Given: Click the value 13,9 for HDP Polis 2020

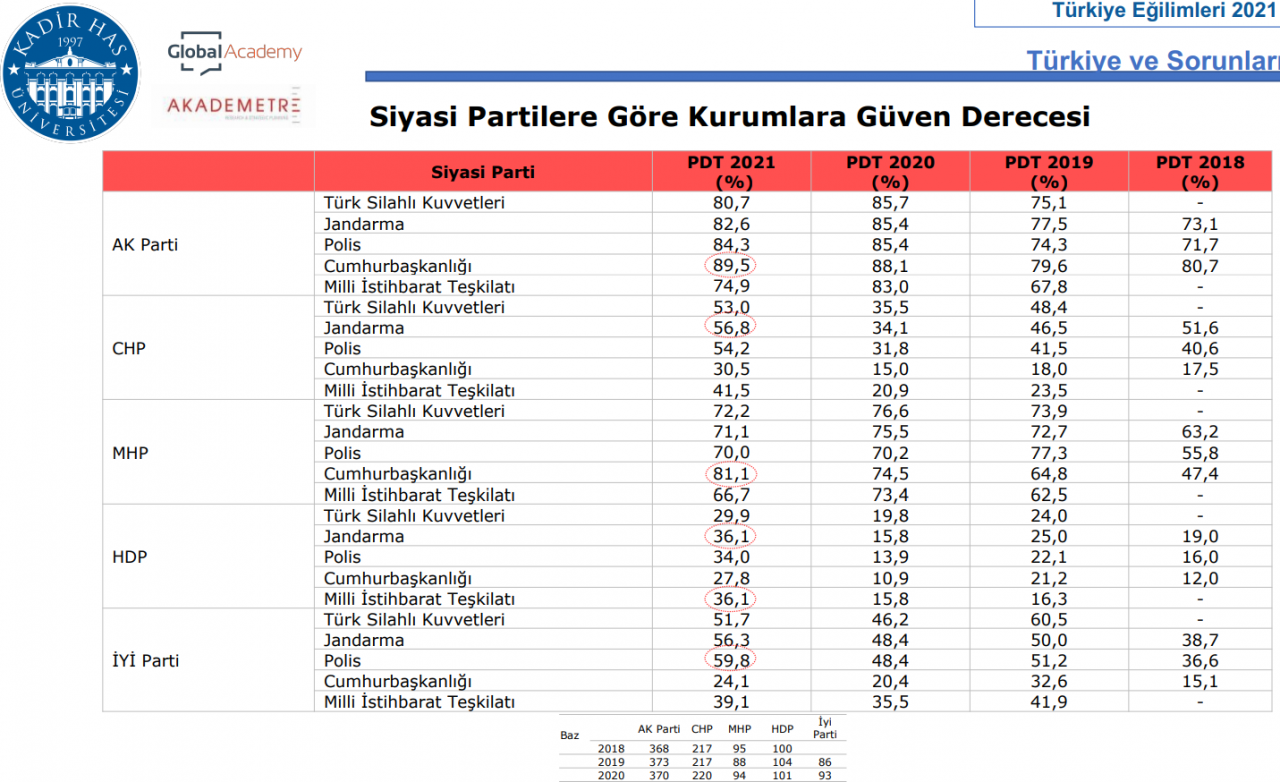Looking at the screenshot, I should [x=890, y=557].
